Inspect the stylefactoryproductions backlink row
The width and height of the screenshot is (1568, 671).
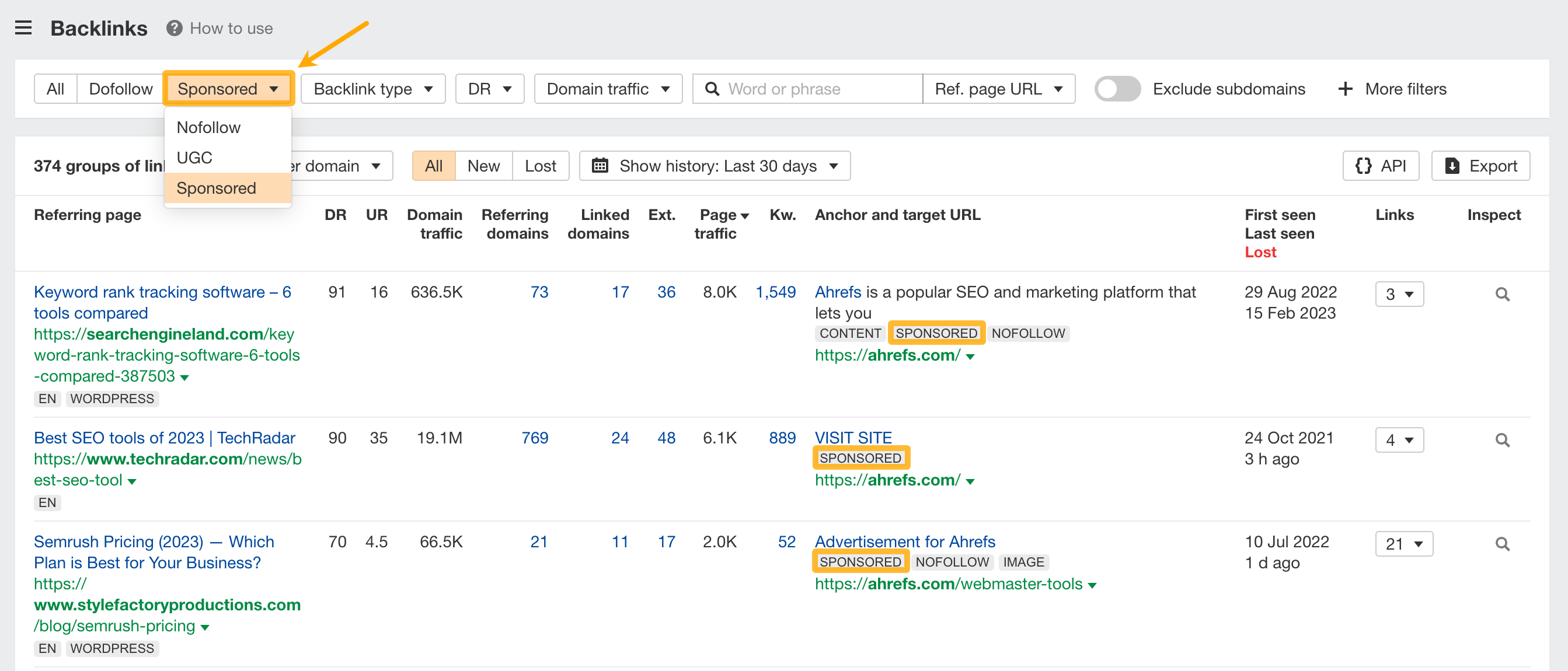coord(1502,544)
